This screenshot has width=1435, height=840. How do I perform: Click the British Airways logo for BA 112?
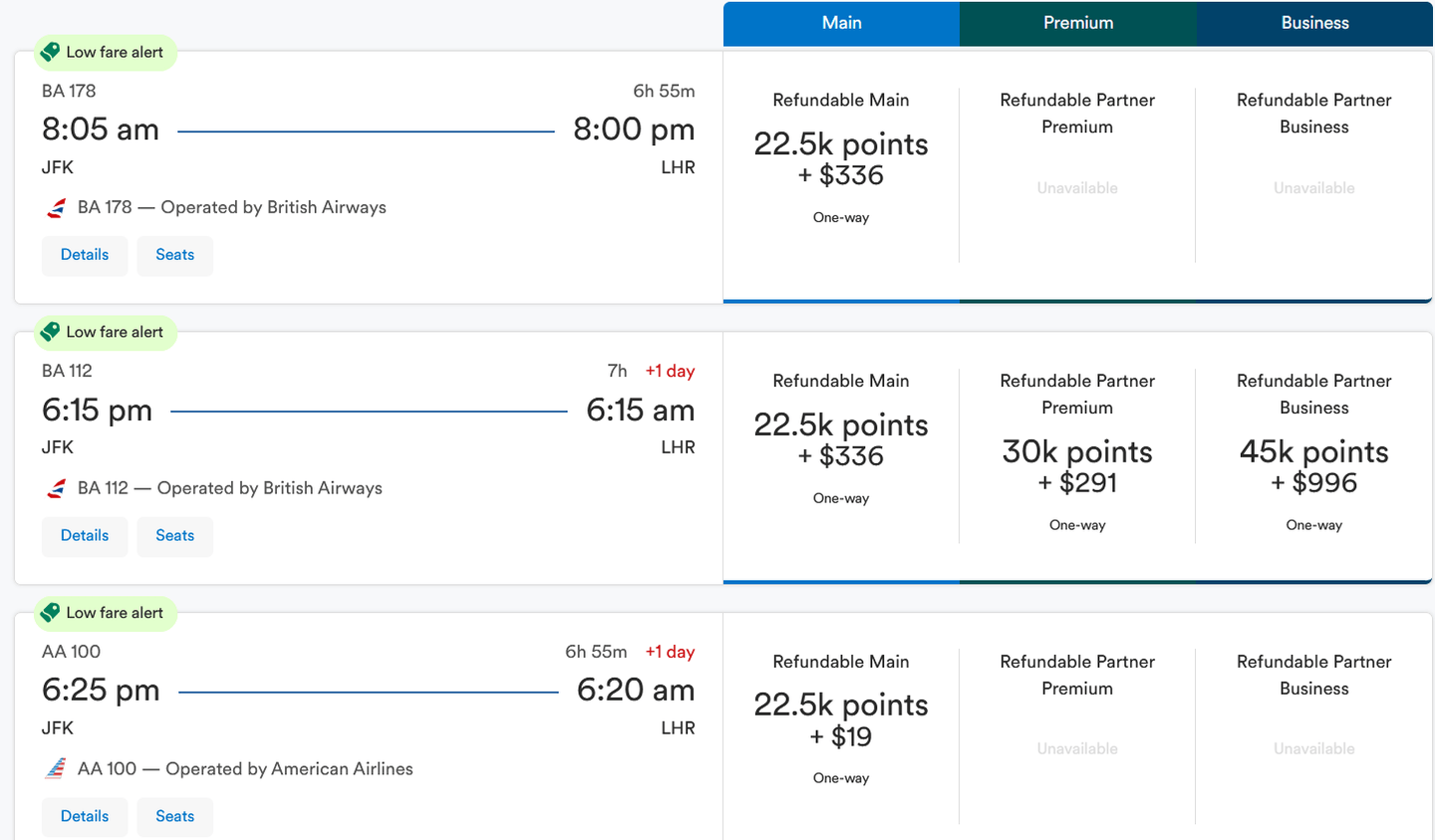[56, 489]
